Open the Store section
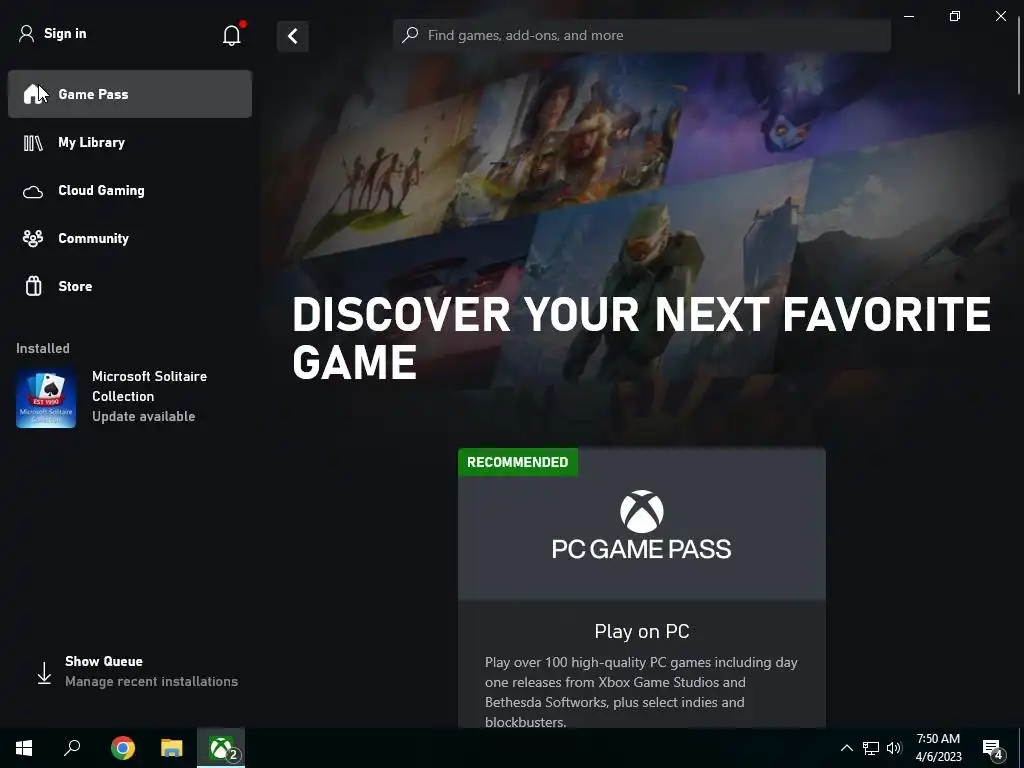The width and height of the screenshot is (1024, 768). 130,286
